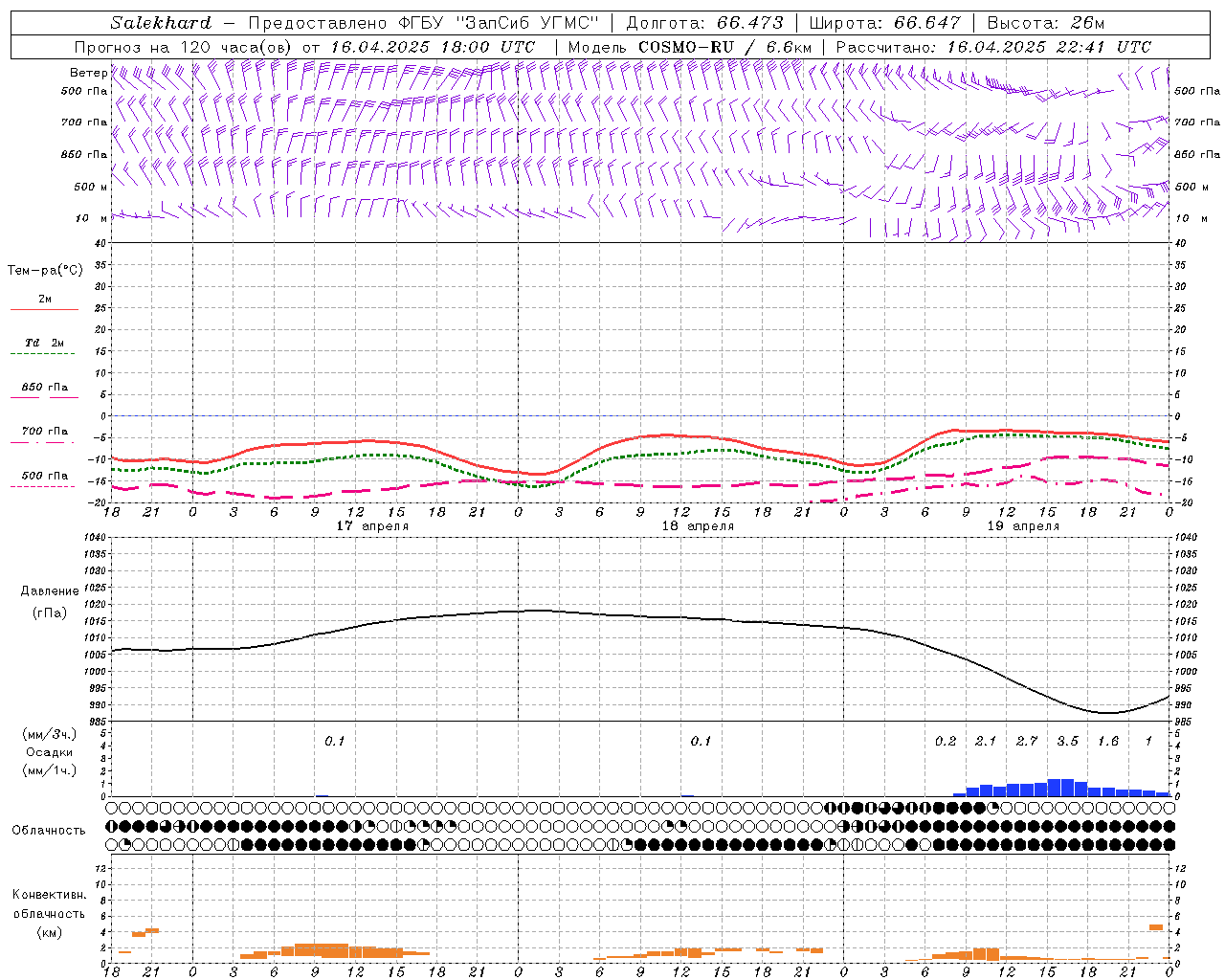
Task: Click the "19 апреля" date label
Action: tap(1023, 526)
